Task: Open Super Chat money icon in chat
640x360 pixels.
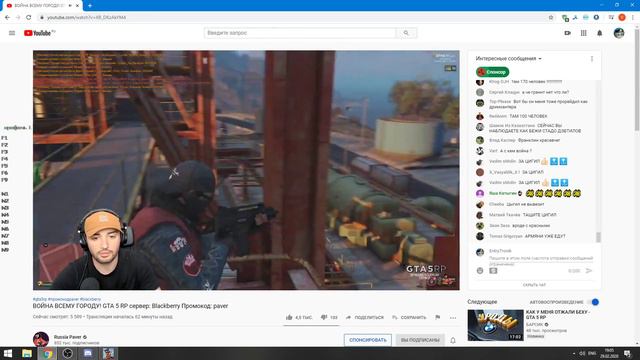Action: 493,271
